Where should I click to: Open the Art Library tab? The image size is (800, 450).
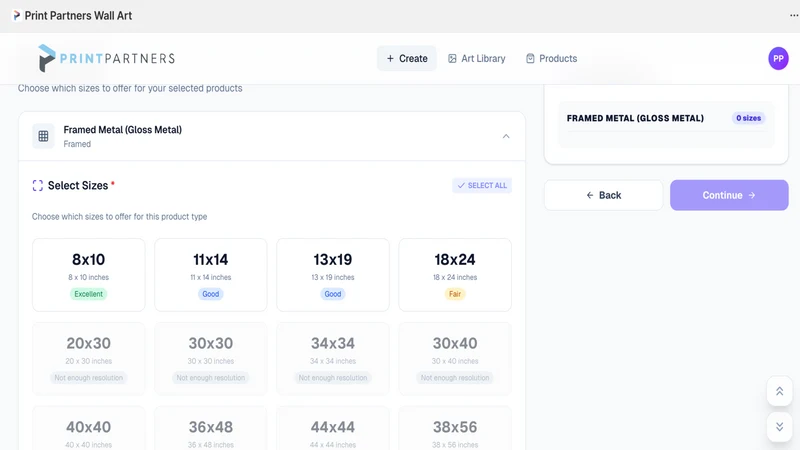click(477, 58)
